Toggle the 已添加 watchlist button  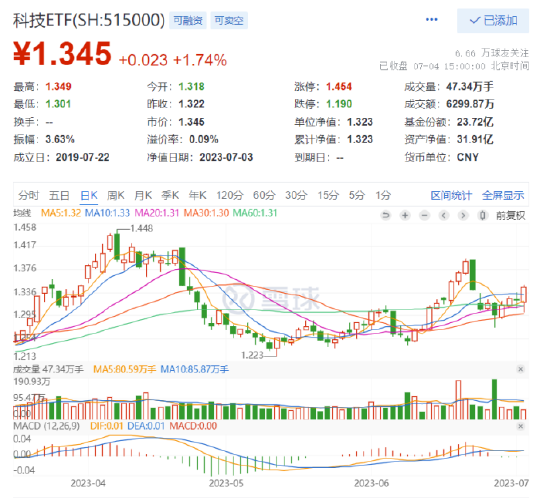click(x=493, y=21)
